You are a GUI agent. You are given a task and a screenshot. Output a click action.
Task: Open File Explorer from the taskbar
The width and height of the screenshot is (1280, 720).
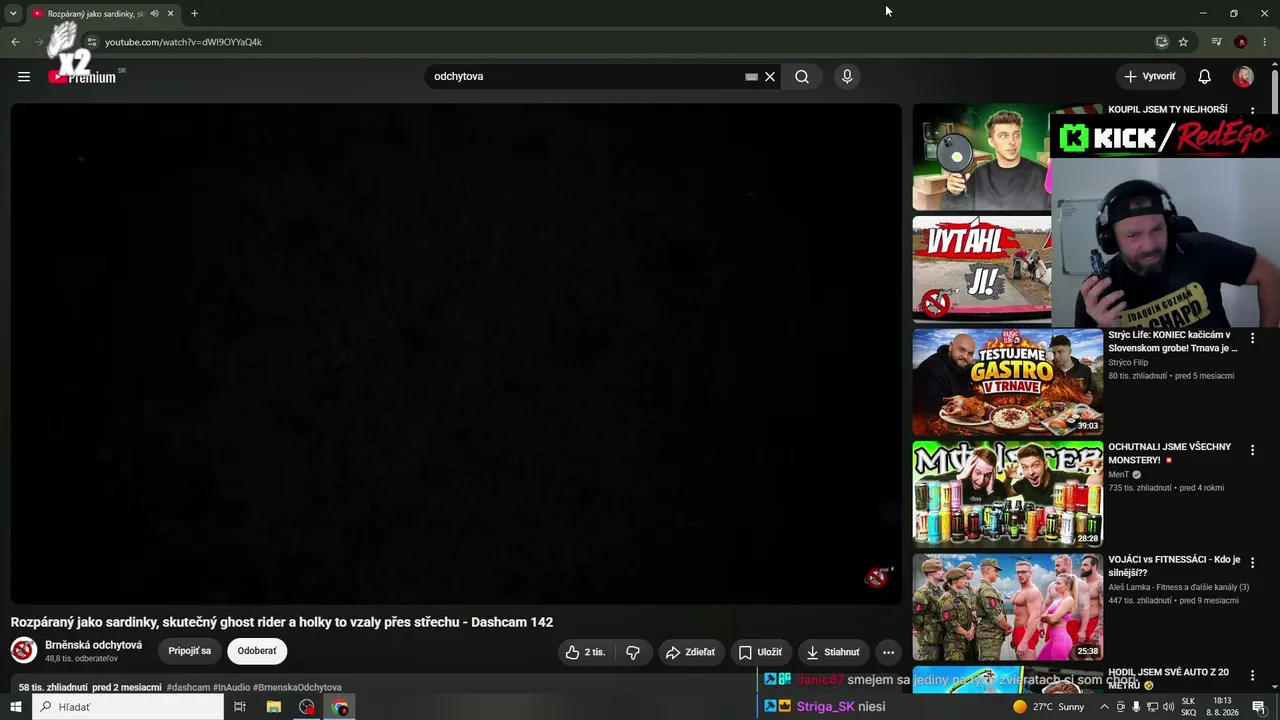pos(273,707)
